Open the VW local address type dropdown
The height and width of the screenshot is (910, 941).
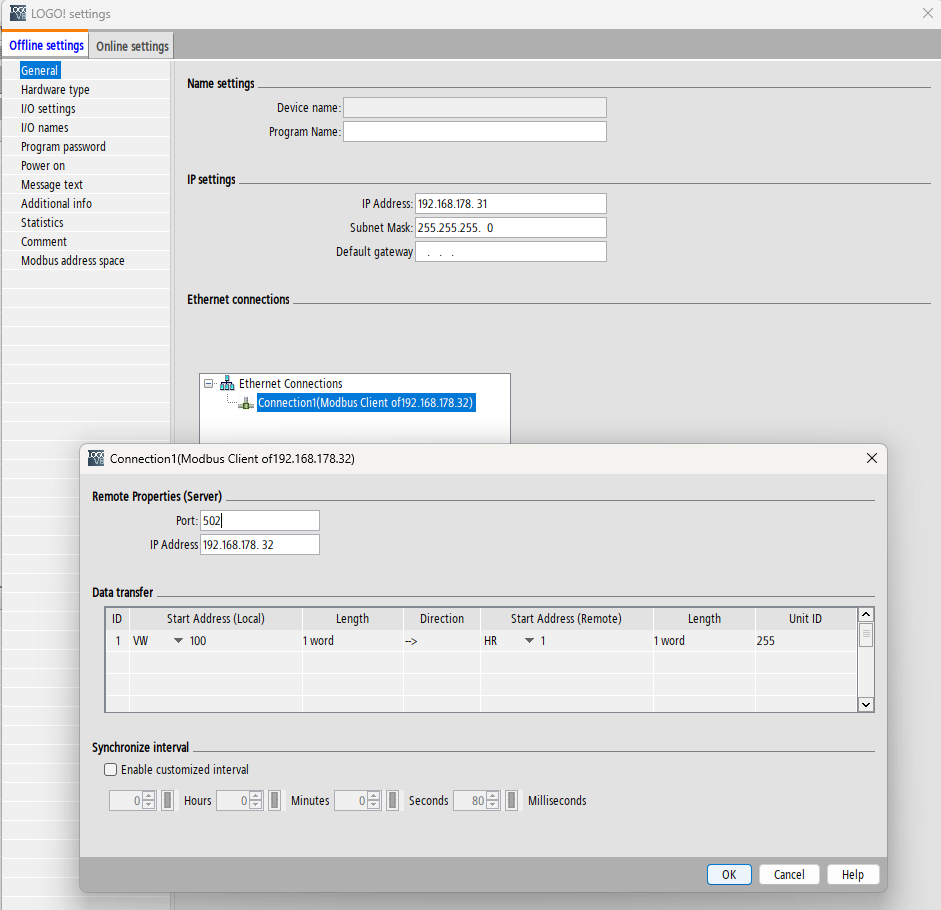179,641
